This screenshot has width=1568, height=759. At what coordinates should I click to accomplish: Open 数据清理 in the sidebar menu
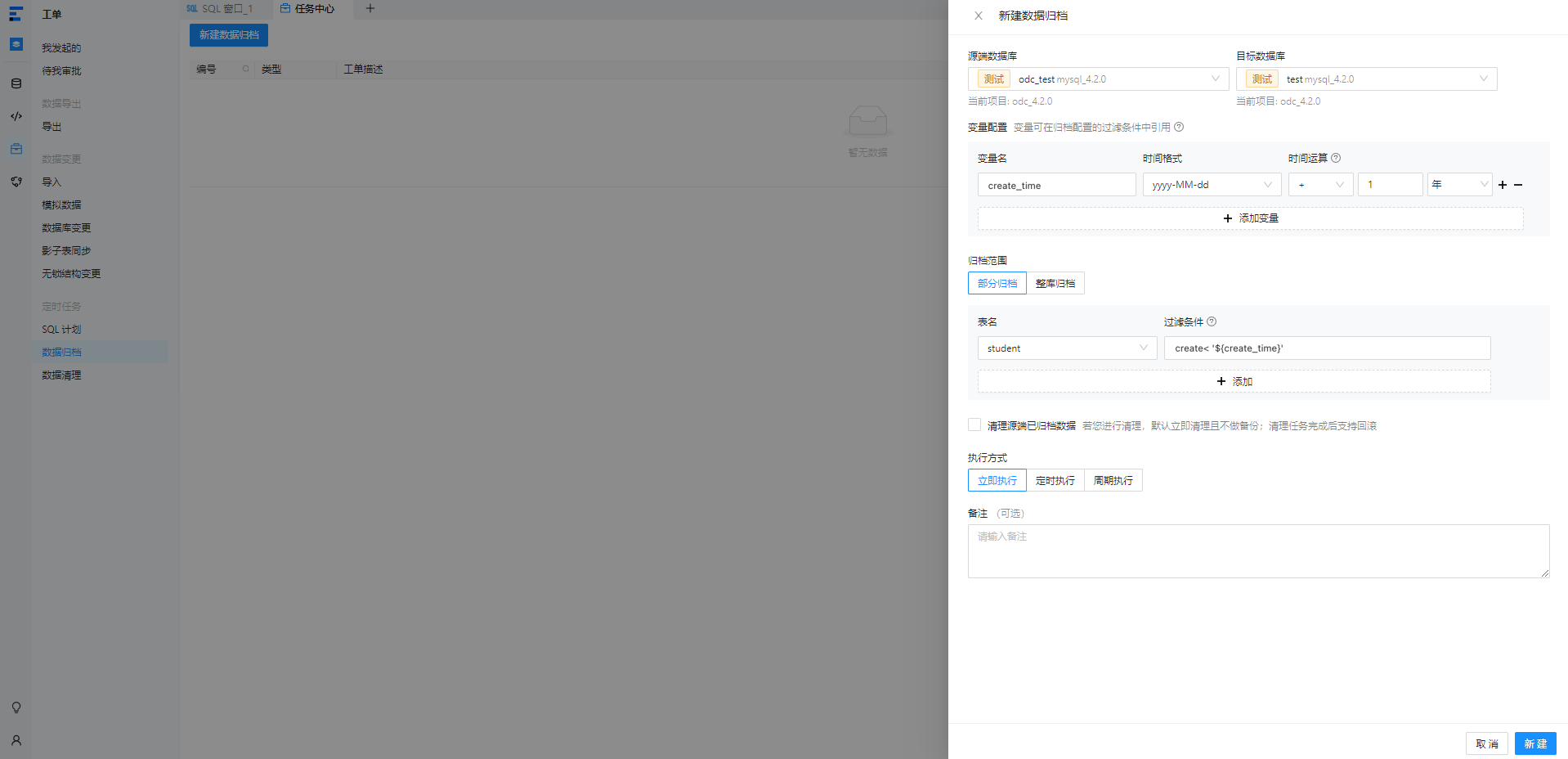pyautogui.click(x=61, y=375)
